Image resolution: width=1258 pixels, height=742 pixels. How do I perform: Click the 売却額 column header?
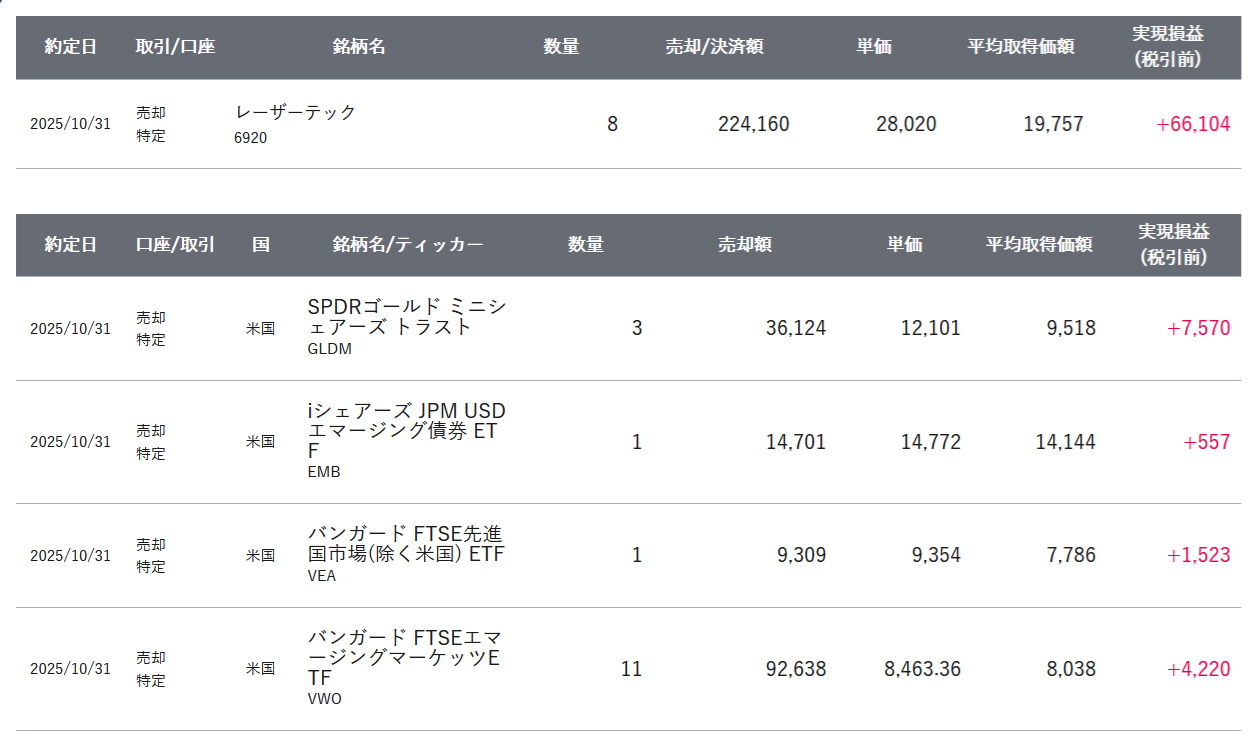pos(744,245)
